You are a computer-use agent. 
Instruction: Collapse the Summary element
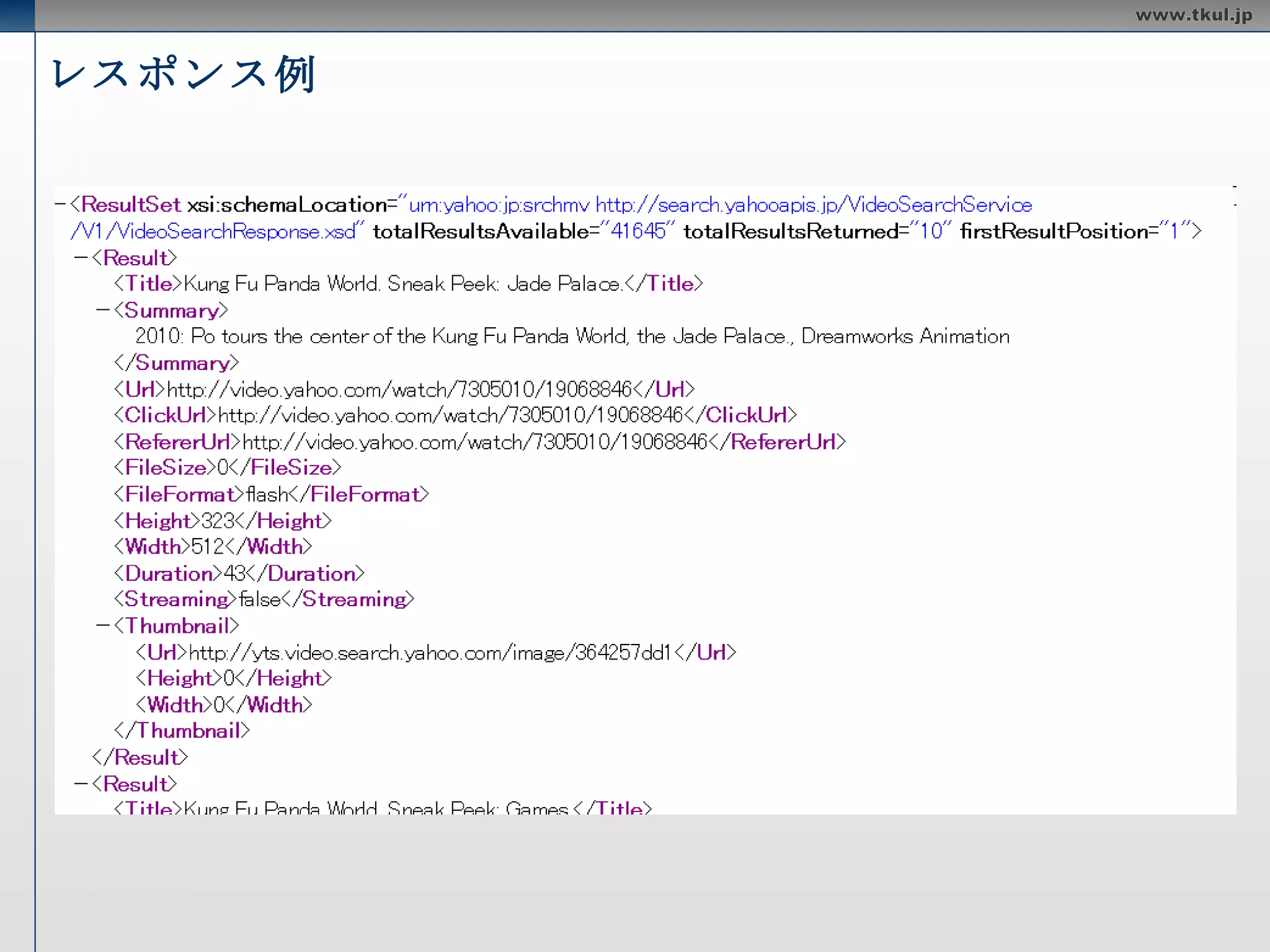[103, 311]
